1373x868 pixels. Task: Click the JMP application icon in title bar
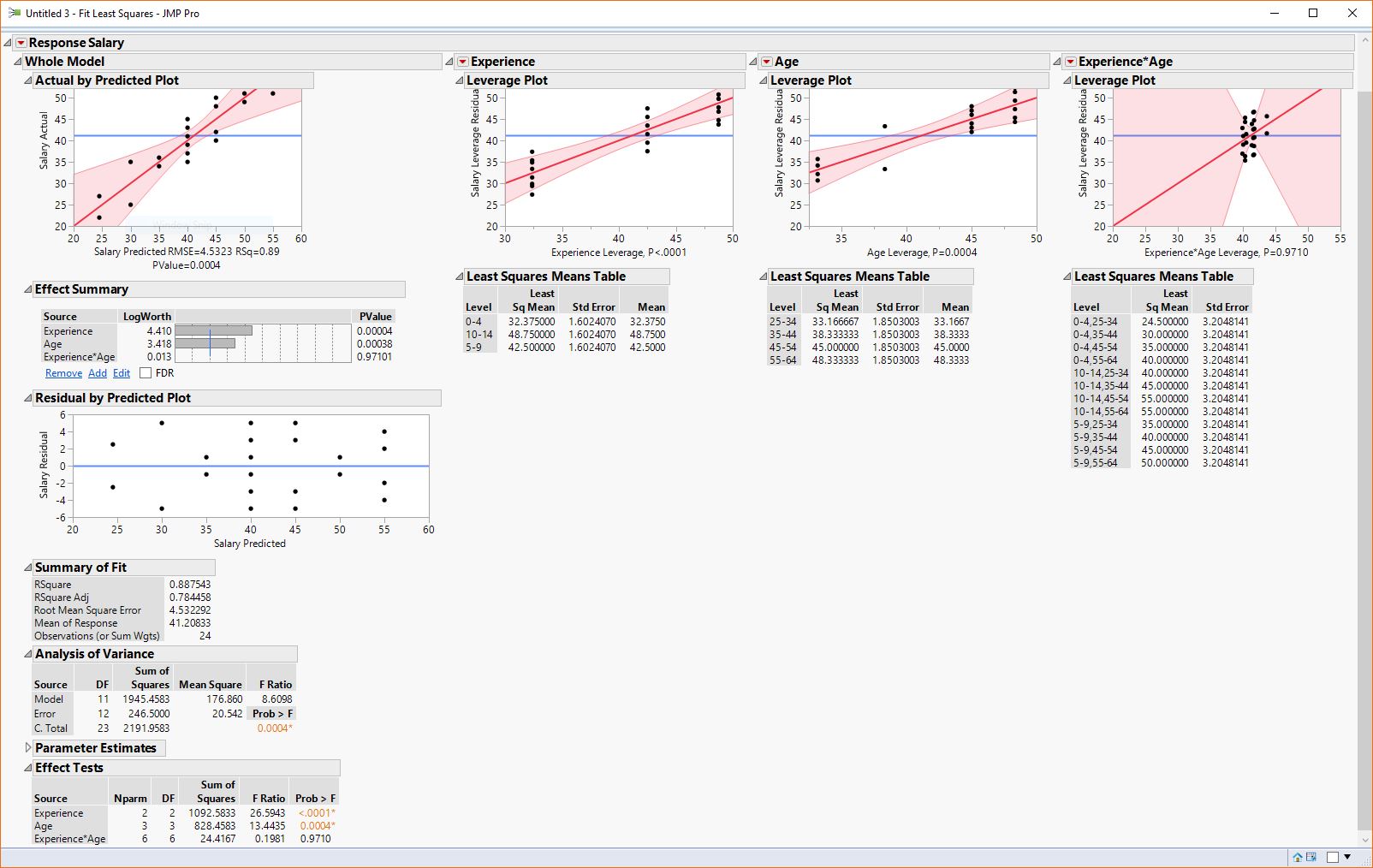coord(14,13)
